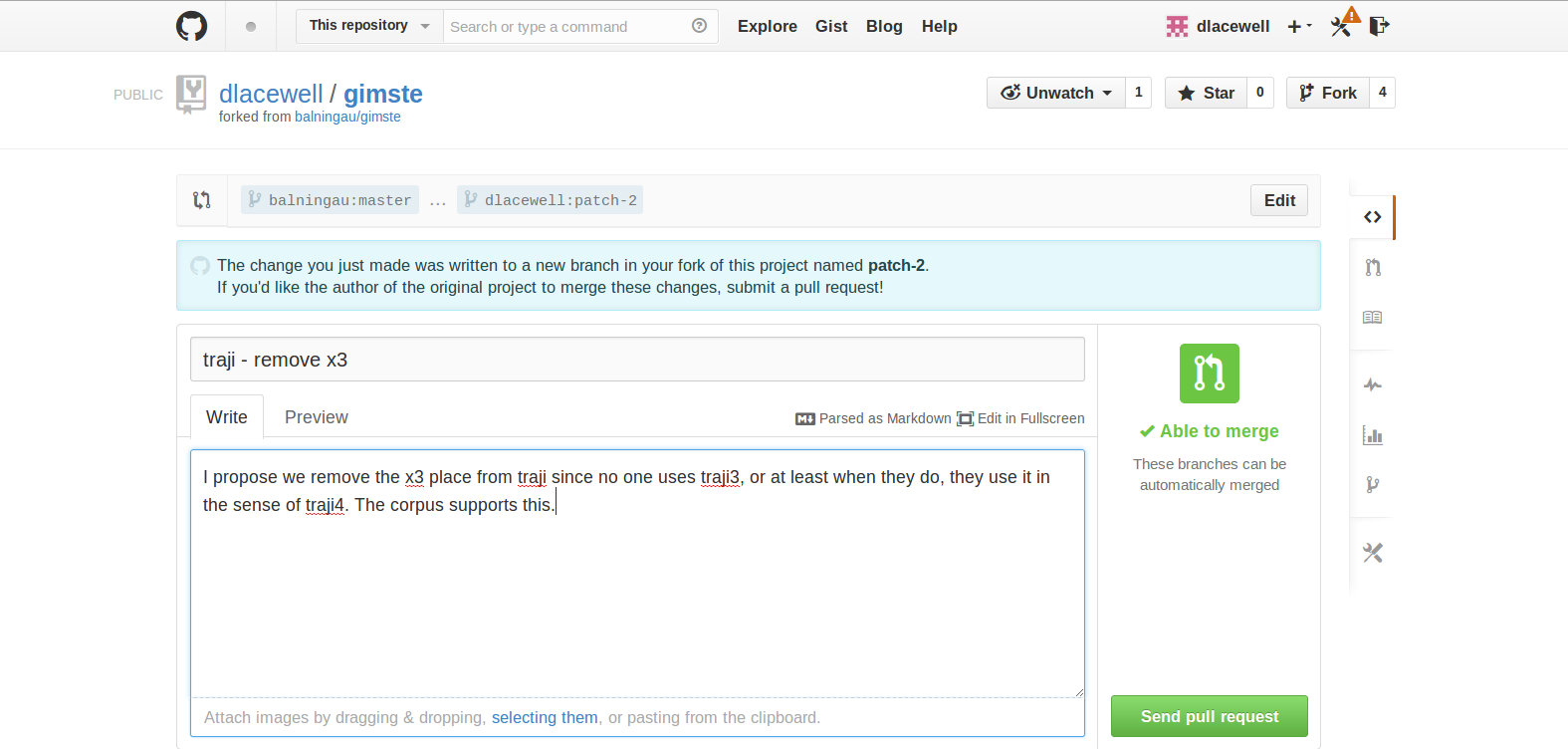Click the compare branches icon
1568x749 pixels.
(202, 200)
